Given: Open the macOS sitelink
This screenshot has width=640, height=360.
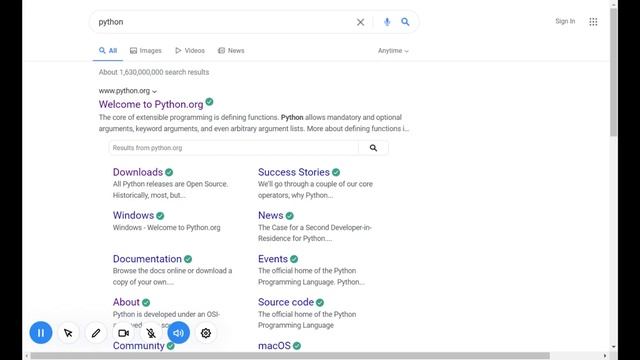Looking at the screenshot, I should (274, 346).
